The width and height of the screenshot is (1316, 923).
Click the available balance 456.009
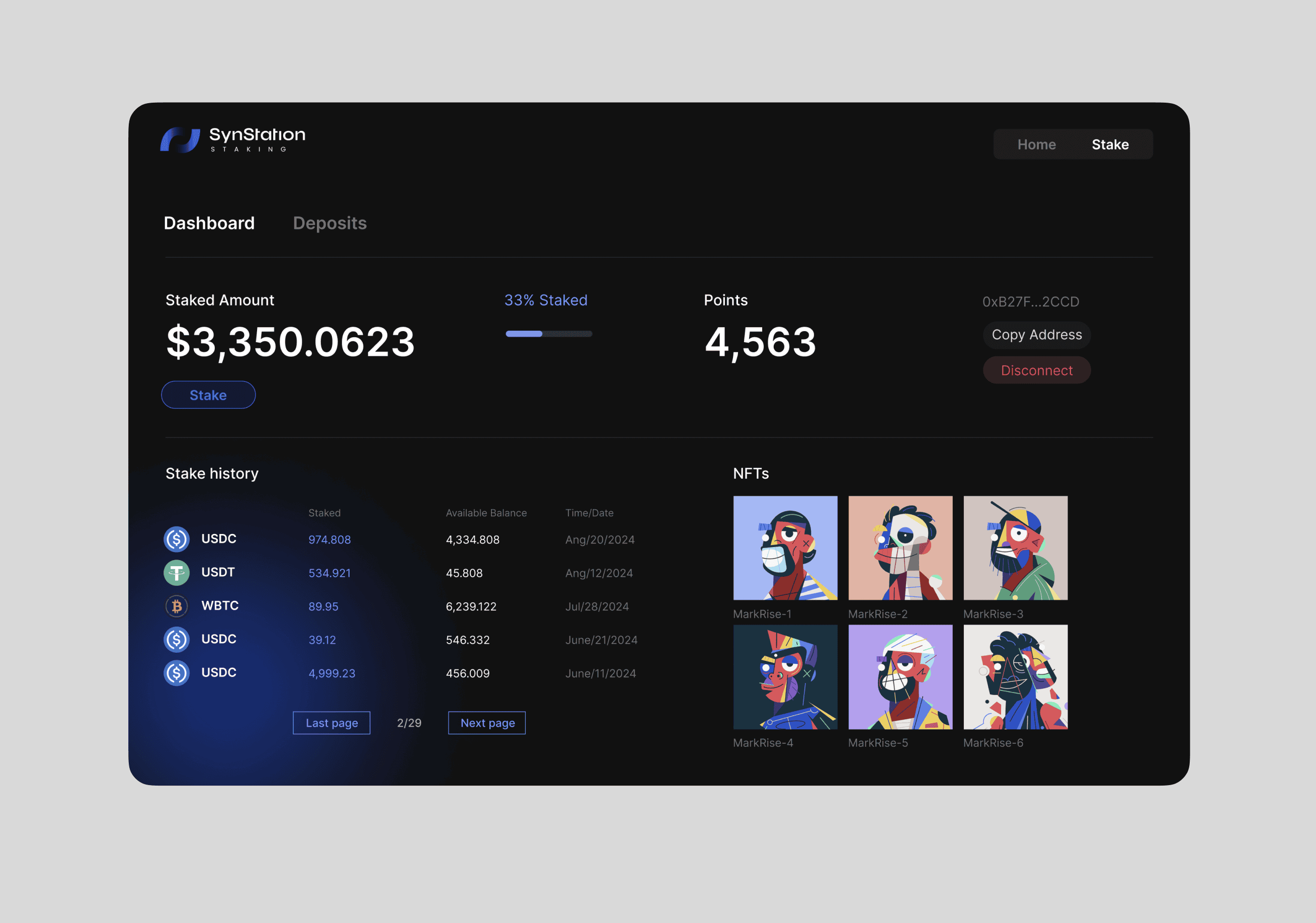coord(468,673)
